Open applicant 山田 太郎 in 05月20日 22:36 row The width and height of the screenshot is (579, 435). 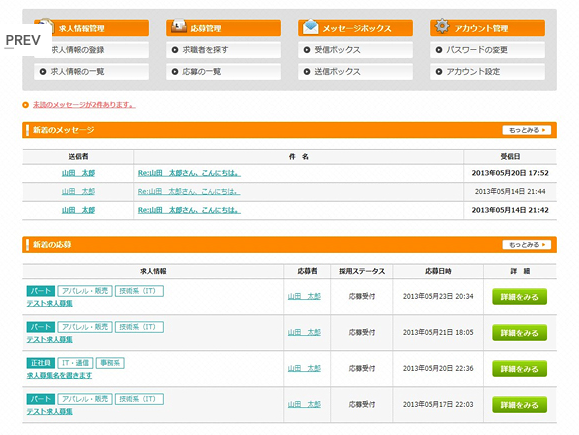pyautogui.click(x=304, y=368)
